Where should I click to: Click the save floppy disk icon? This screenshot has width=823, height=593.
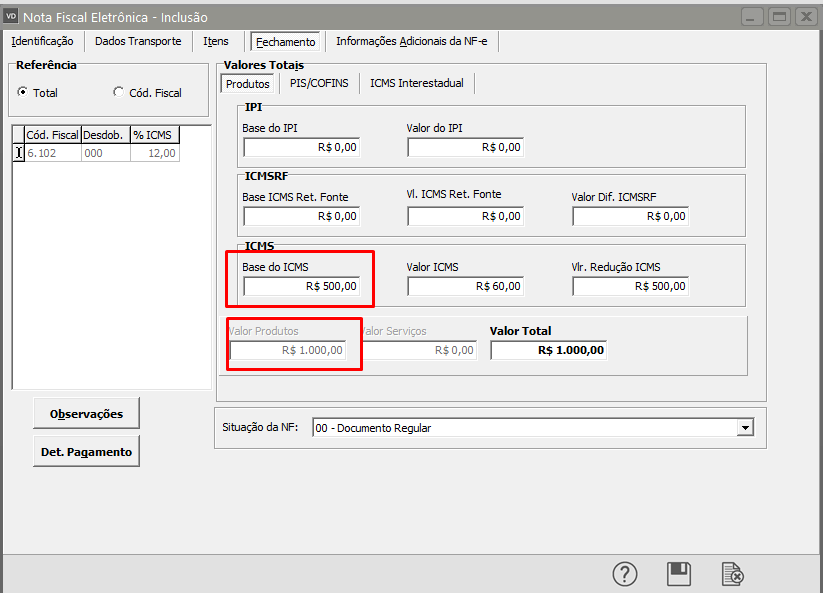(x=679, y=573)
